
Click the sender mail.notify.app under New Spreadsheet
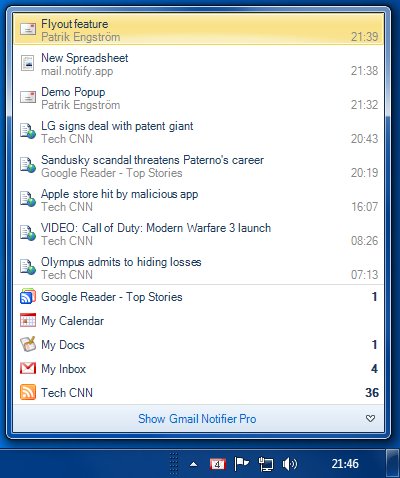tap(77, 71)
